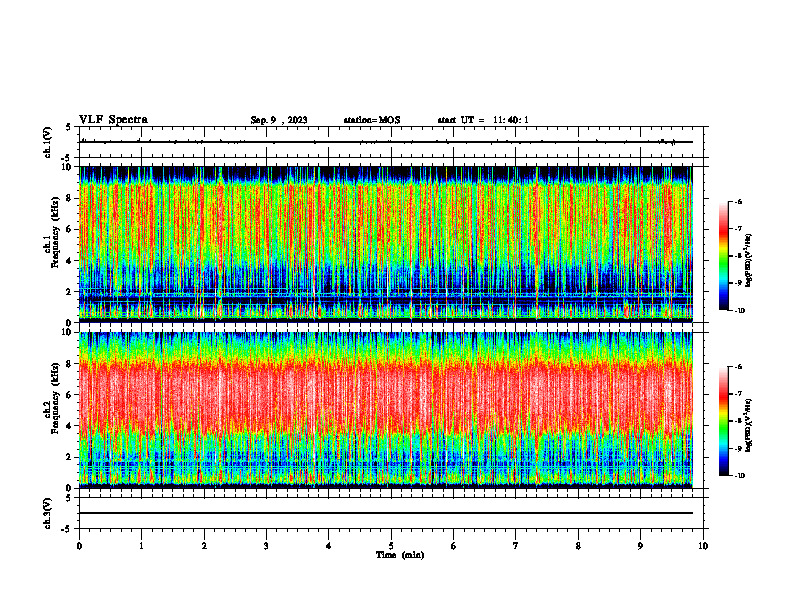Screen dimensions: 792x612
Task: Click ch.2 frequency tick "8" kHz
Action: pyautogui.click(x=70, y=364)
